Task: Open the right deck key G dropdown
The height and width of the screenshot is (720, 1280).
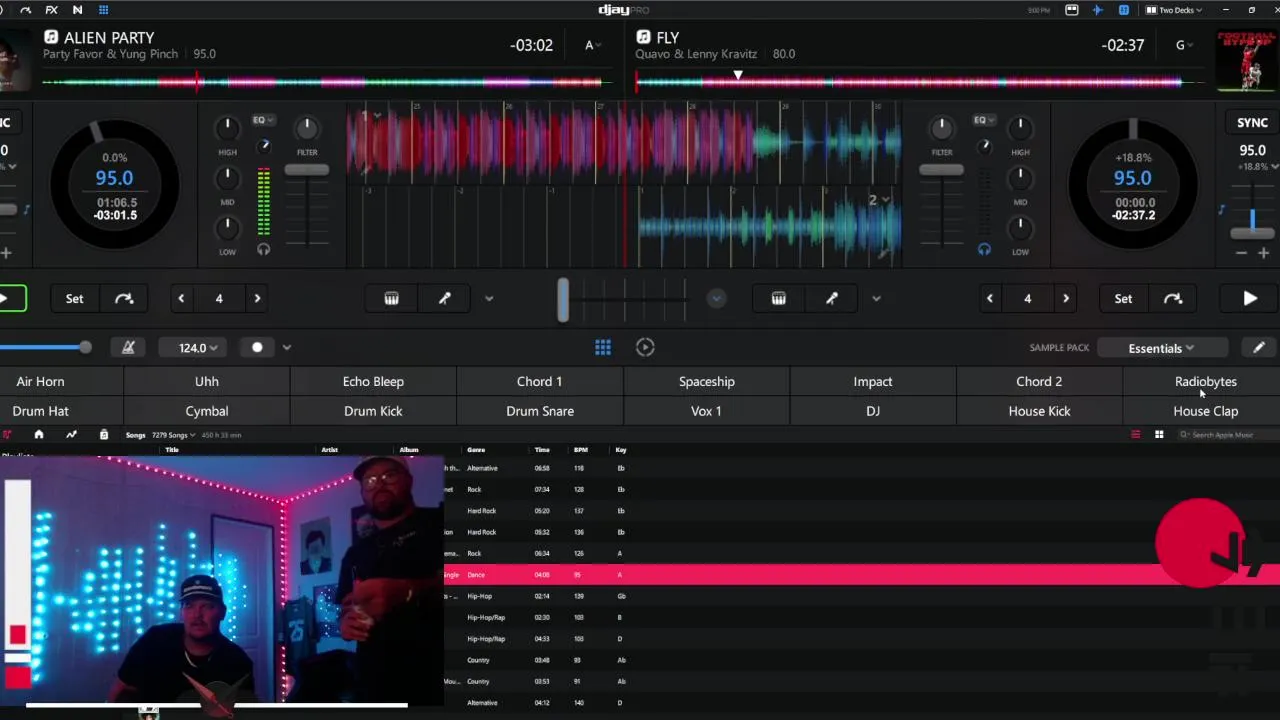Action: coord(1183,45)
